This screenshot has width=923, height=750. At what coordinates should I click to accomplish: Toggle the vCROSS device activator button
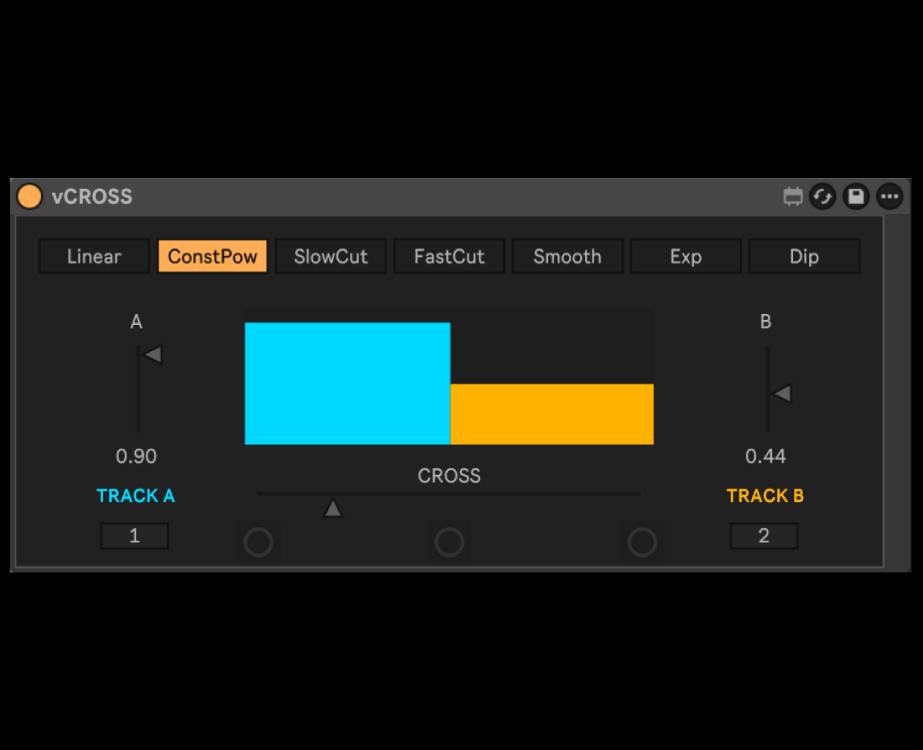(30, 197)
